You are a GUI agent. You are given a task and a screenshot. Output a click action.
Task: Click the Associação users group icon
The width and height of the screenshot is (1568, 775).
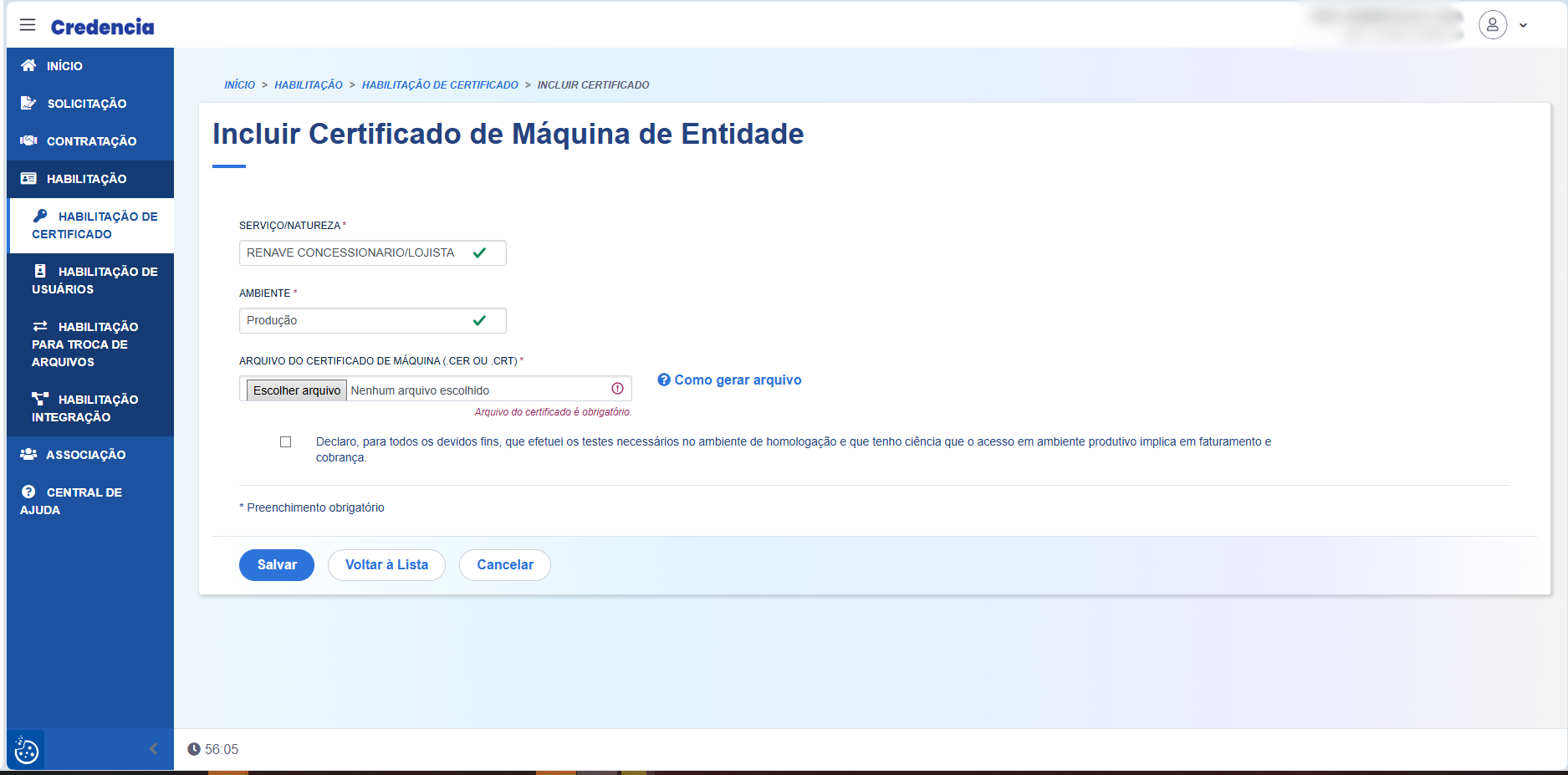point(28,454)
